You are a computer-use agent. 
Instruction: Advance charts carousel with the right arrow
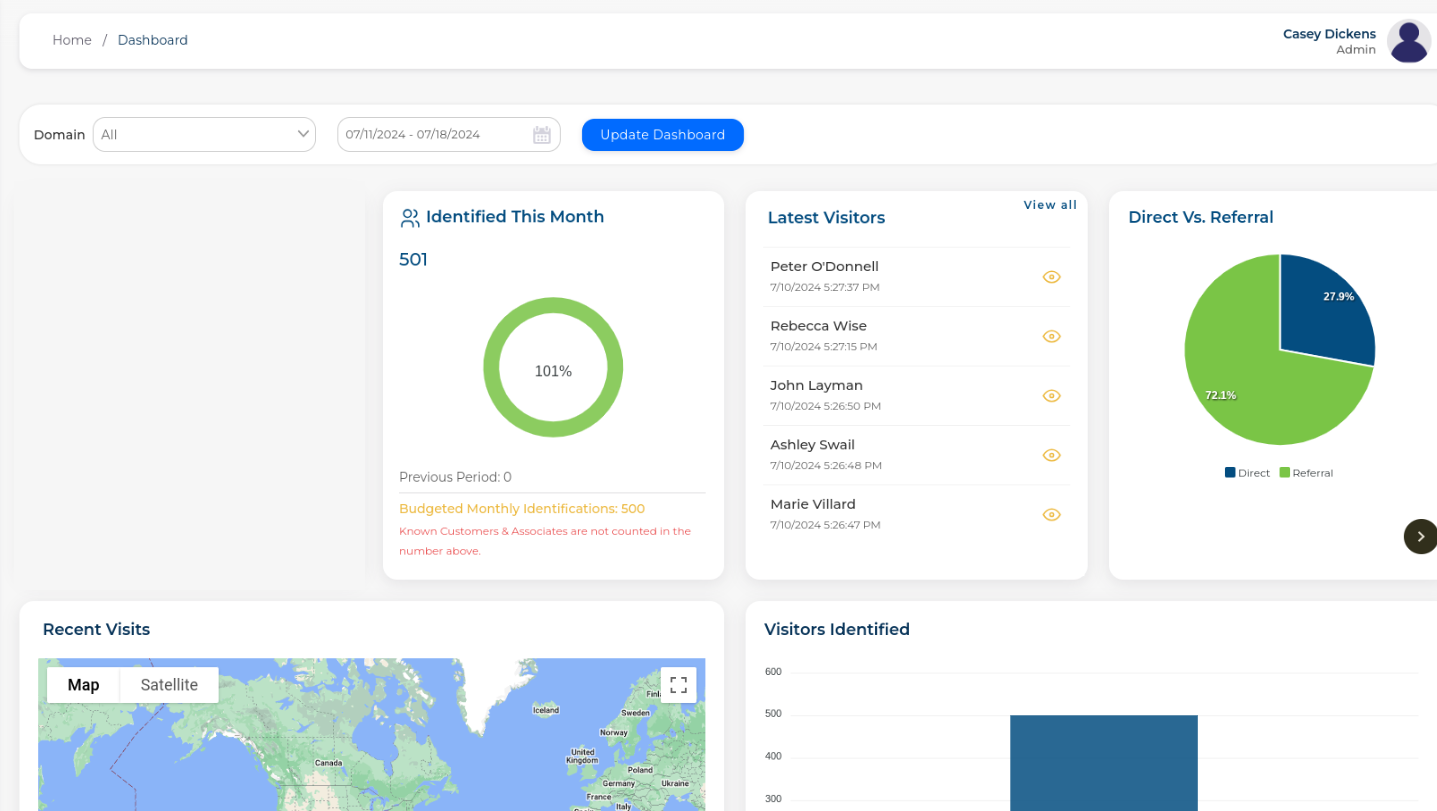click(x=1420, y=536)
